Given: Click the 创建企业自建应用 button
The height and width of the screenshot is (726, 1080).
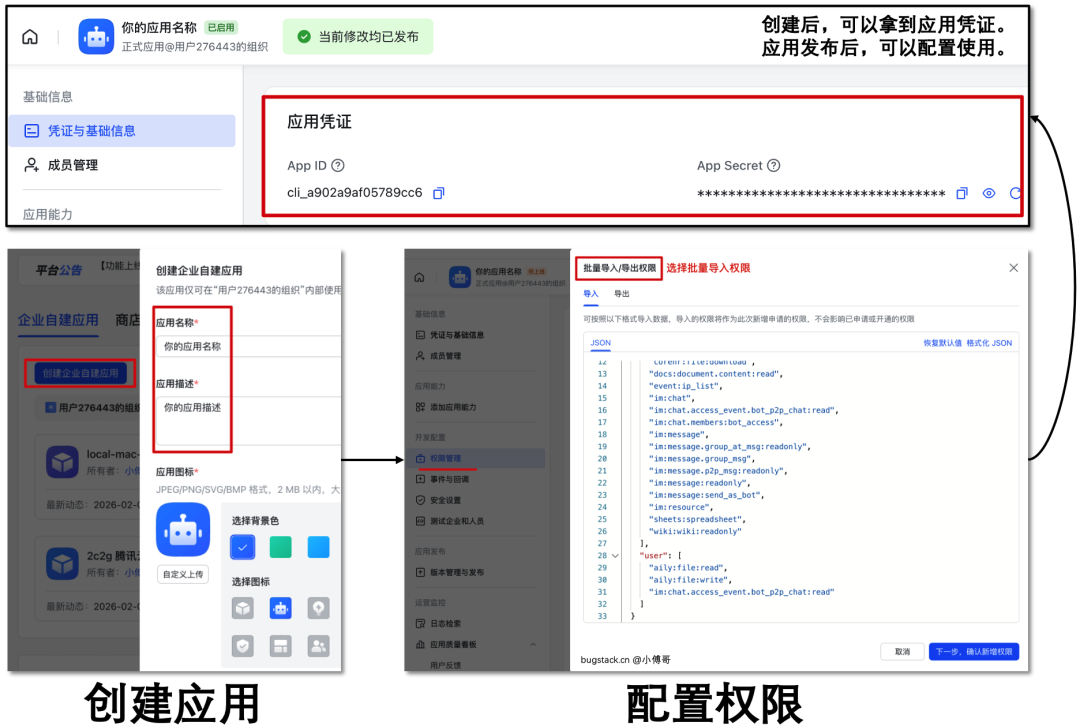Looking at the screenshot, I should [82, 373].
